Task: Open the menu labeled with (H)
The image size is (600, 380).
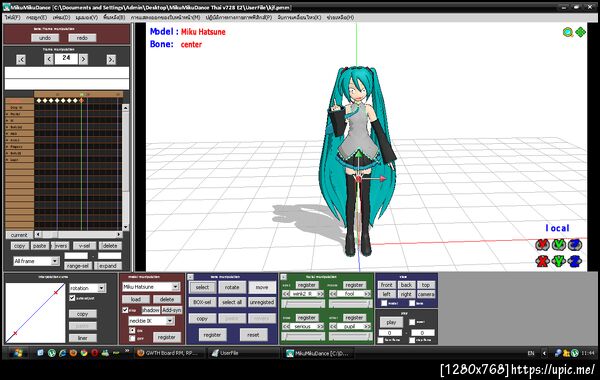Action: 340,17
